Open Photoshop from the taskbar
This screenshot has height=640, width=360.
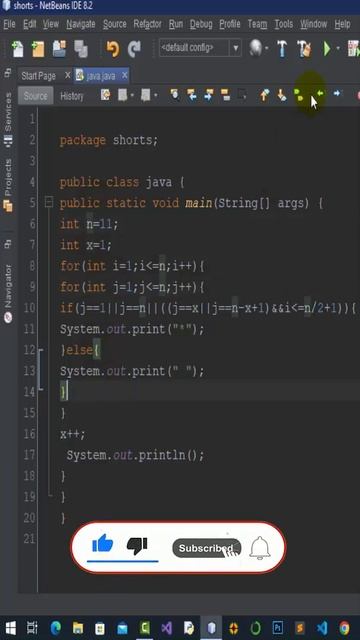click(x=278, y=628)
